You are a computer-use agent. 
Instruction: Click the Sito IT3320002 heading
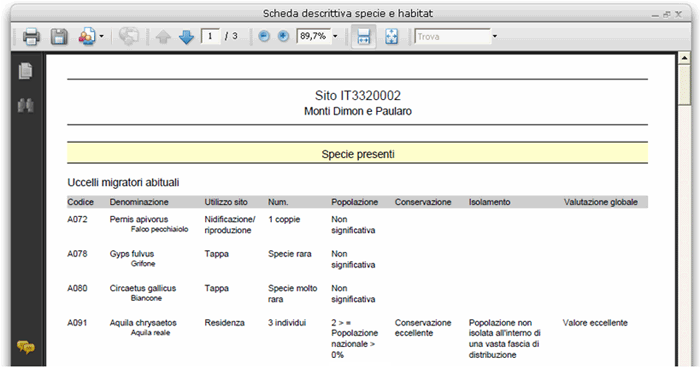point(358,95)
